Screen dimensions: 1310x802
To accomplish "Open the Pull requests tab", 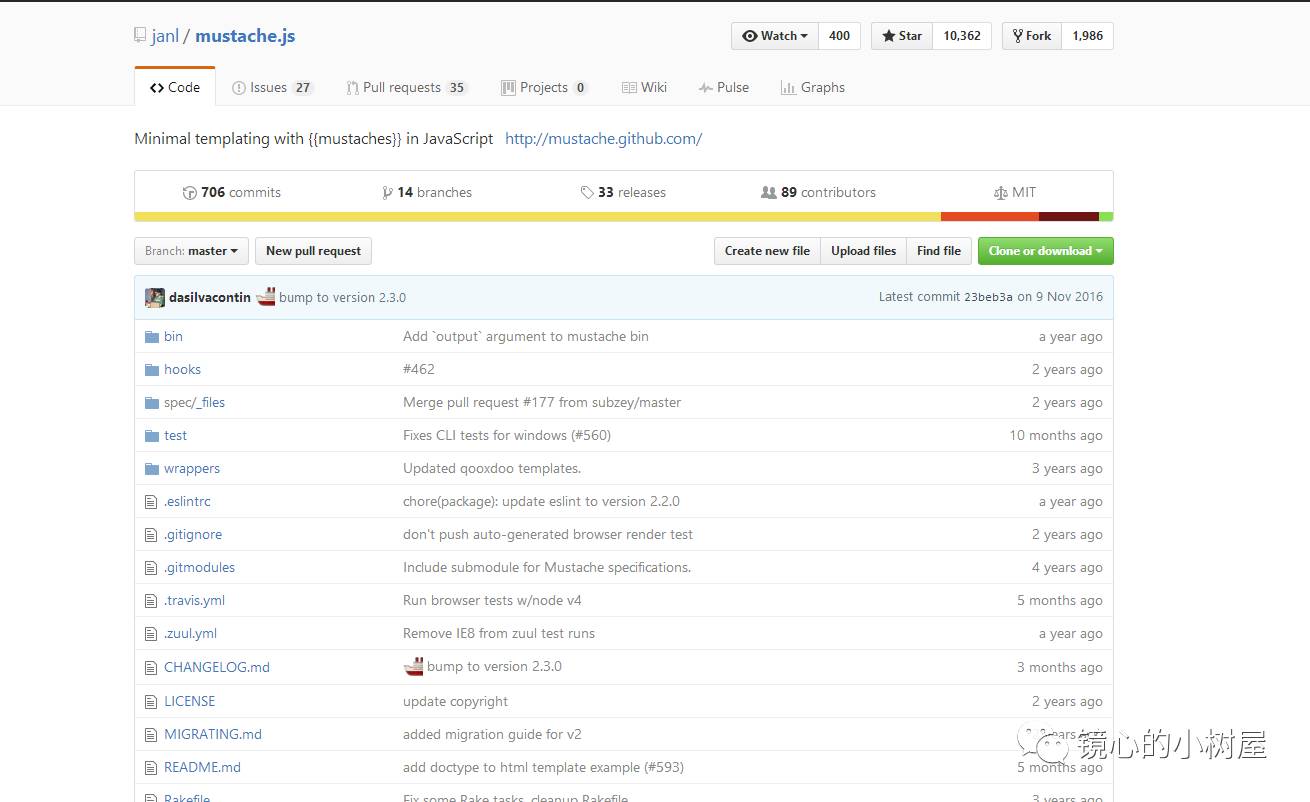I will 407,88.
